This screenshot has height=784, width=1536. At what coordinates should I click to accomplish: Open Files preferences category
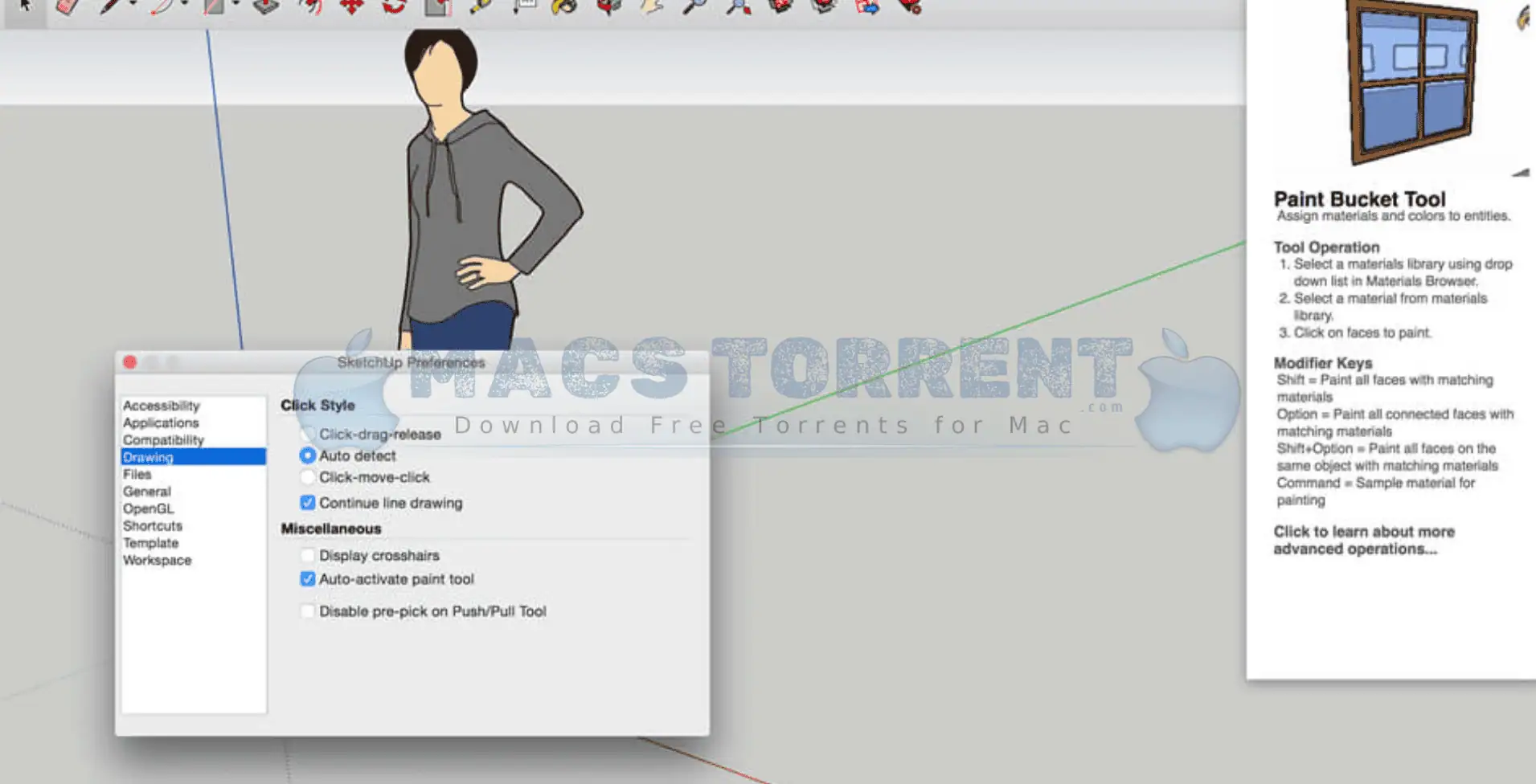coord(193,474)
